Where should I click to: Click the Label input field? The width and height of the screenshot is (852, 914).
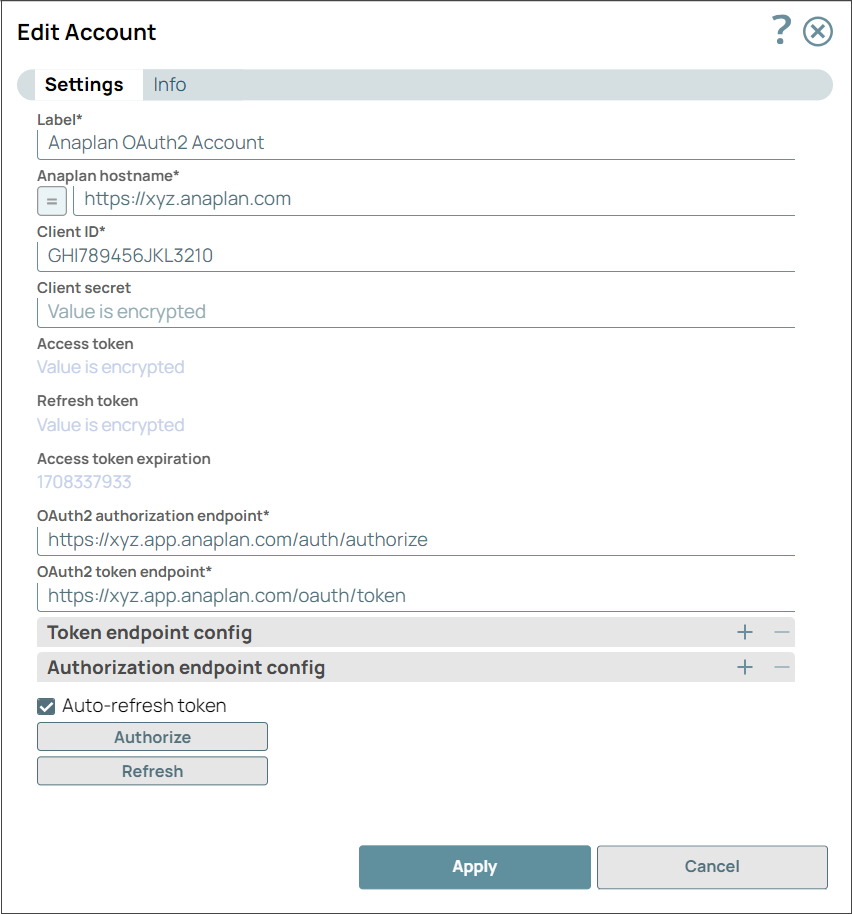pos(400,143)
